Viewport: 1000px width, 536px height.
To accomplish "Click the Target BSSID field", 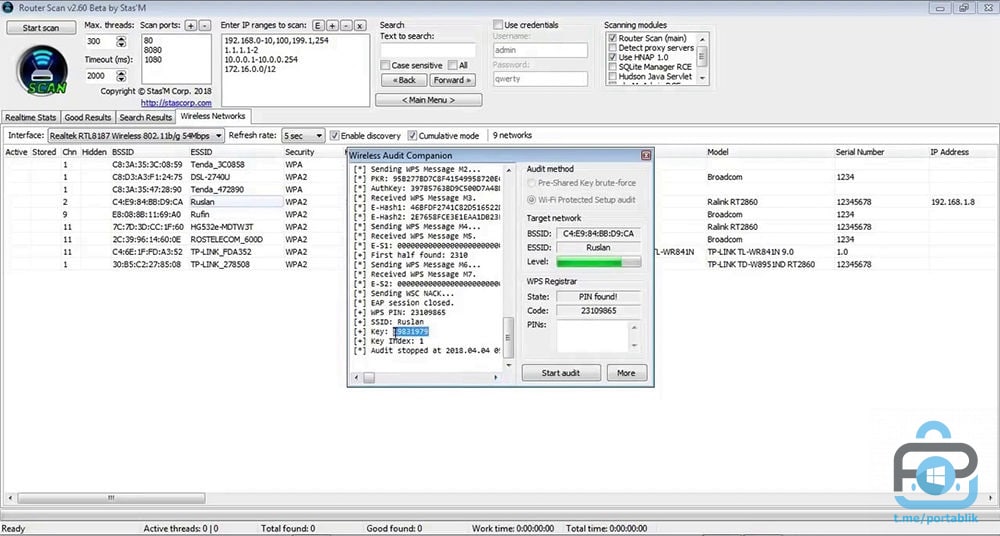I will [x=599, y=234].
